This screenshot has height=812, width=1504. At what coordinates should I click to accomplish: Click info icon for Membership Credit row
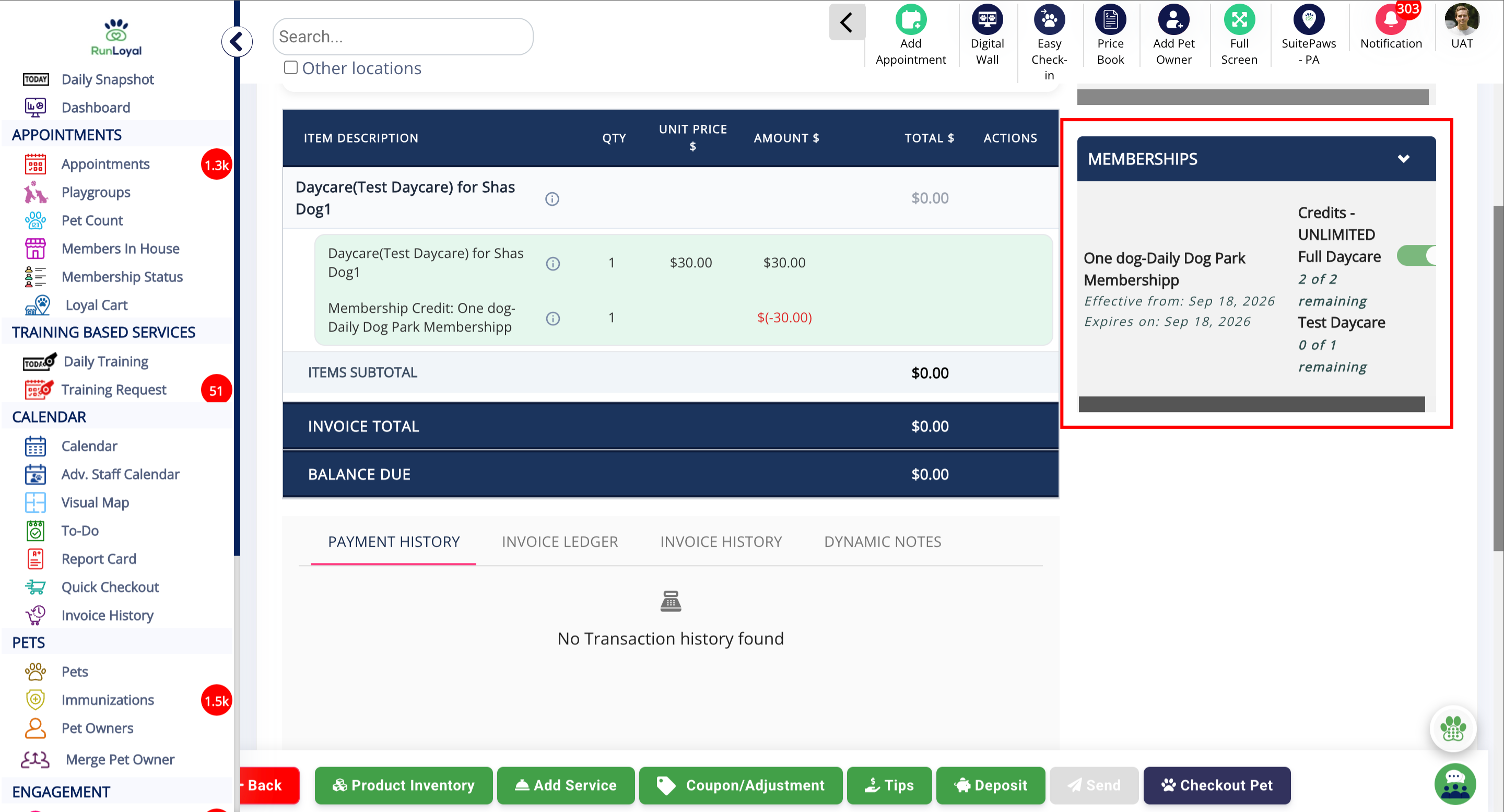[553, 318]
